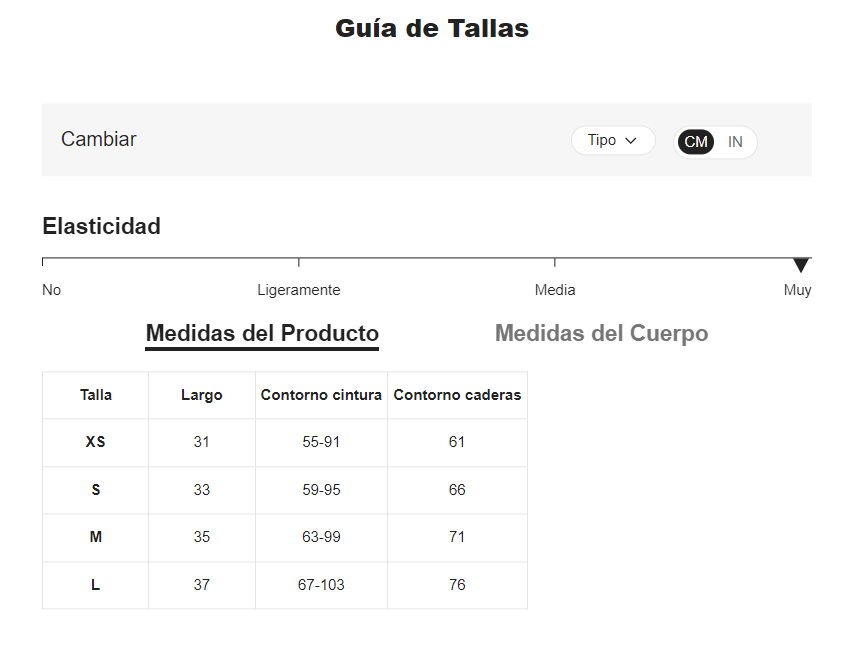Click the Ligeramente elasticity label
This screenshot has width=867, height=647.
tap(298, 290)
